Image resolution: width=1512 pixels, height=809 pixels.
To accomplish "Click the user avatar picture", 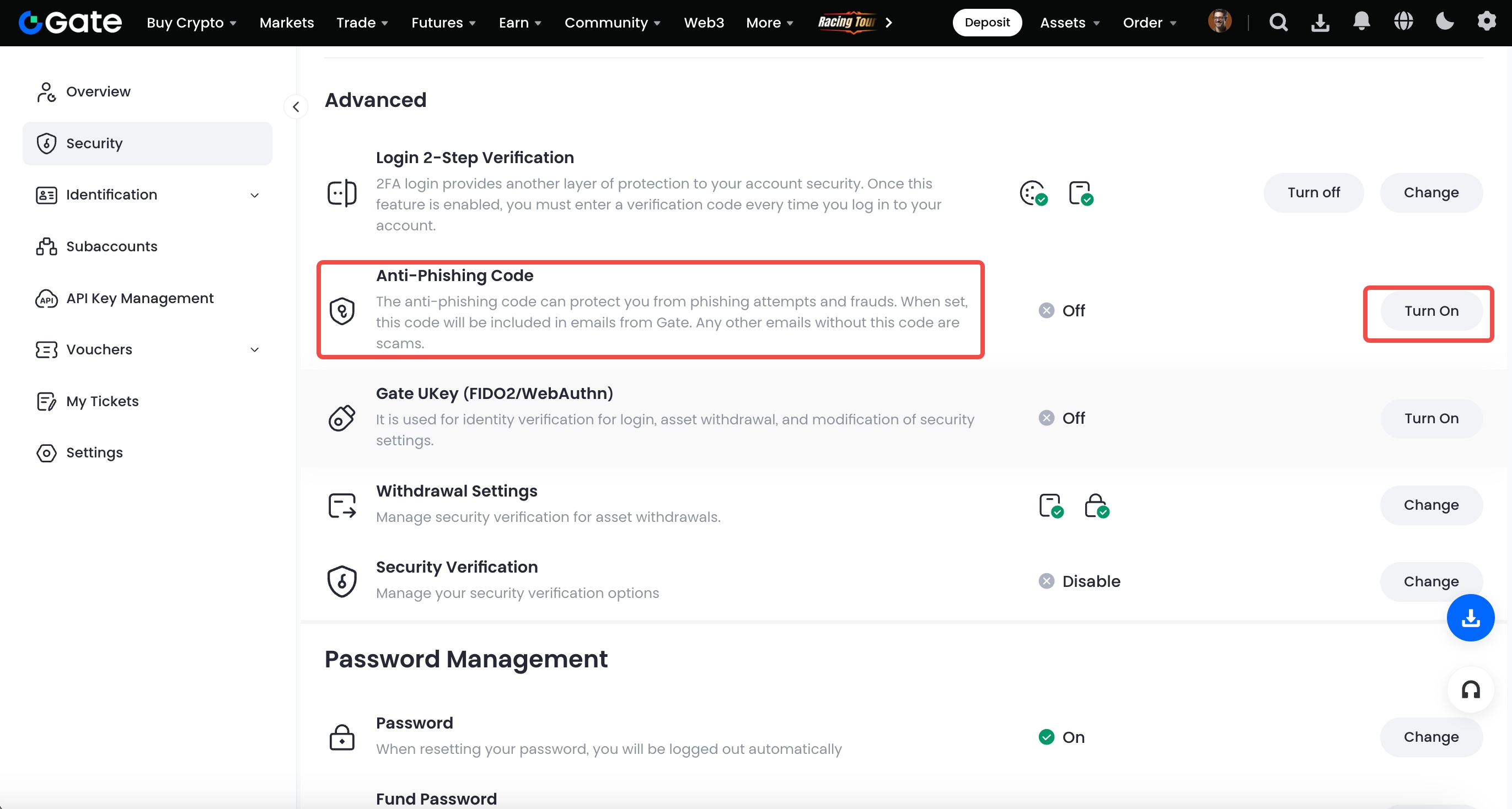I will [1219, 21].
